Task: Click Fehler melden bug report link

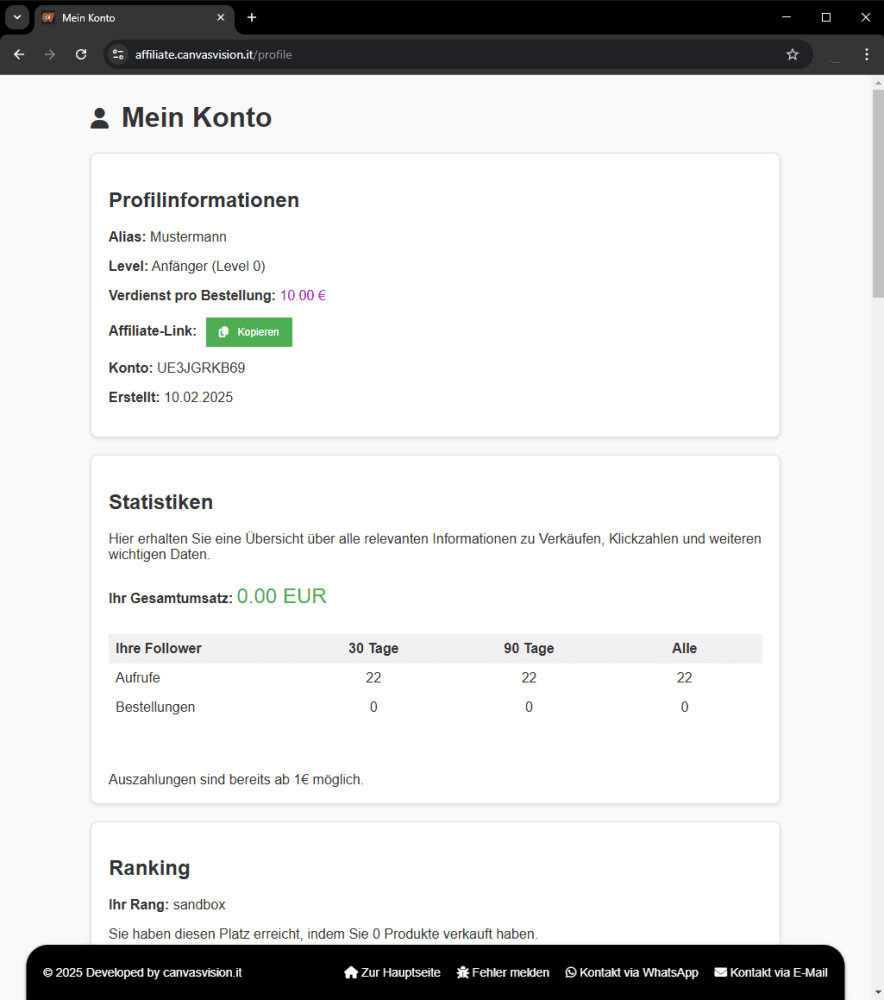Action: click(503, 972)
